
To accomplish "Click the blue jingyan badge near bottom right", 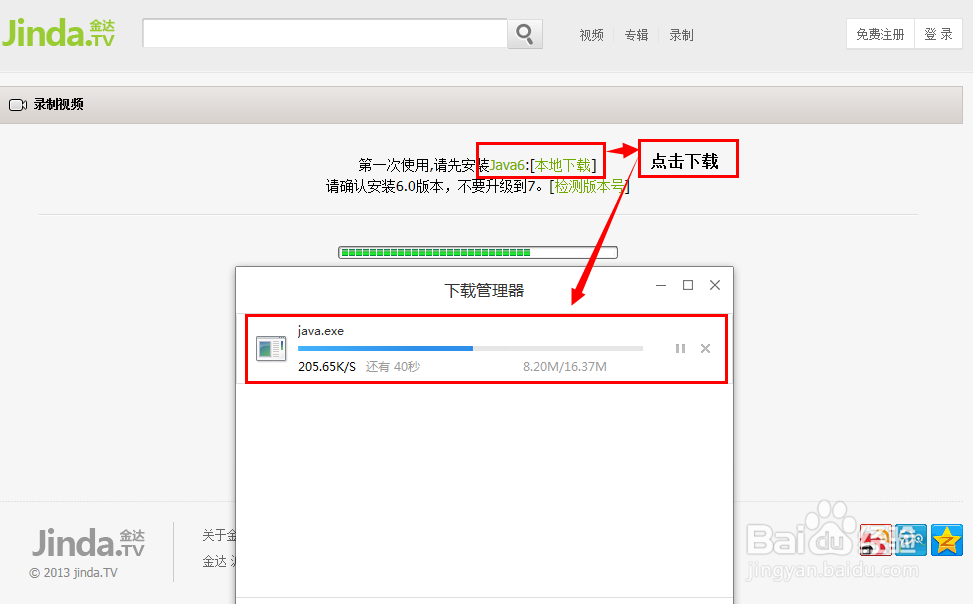I will click(911, 540).
